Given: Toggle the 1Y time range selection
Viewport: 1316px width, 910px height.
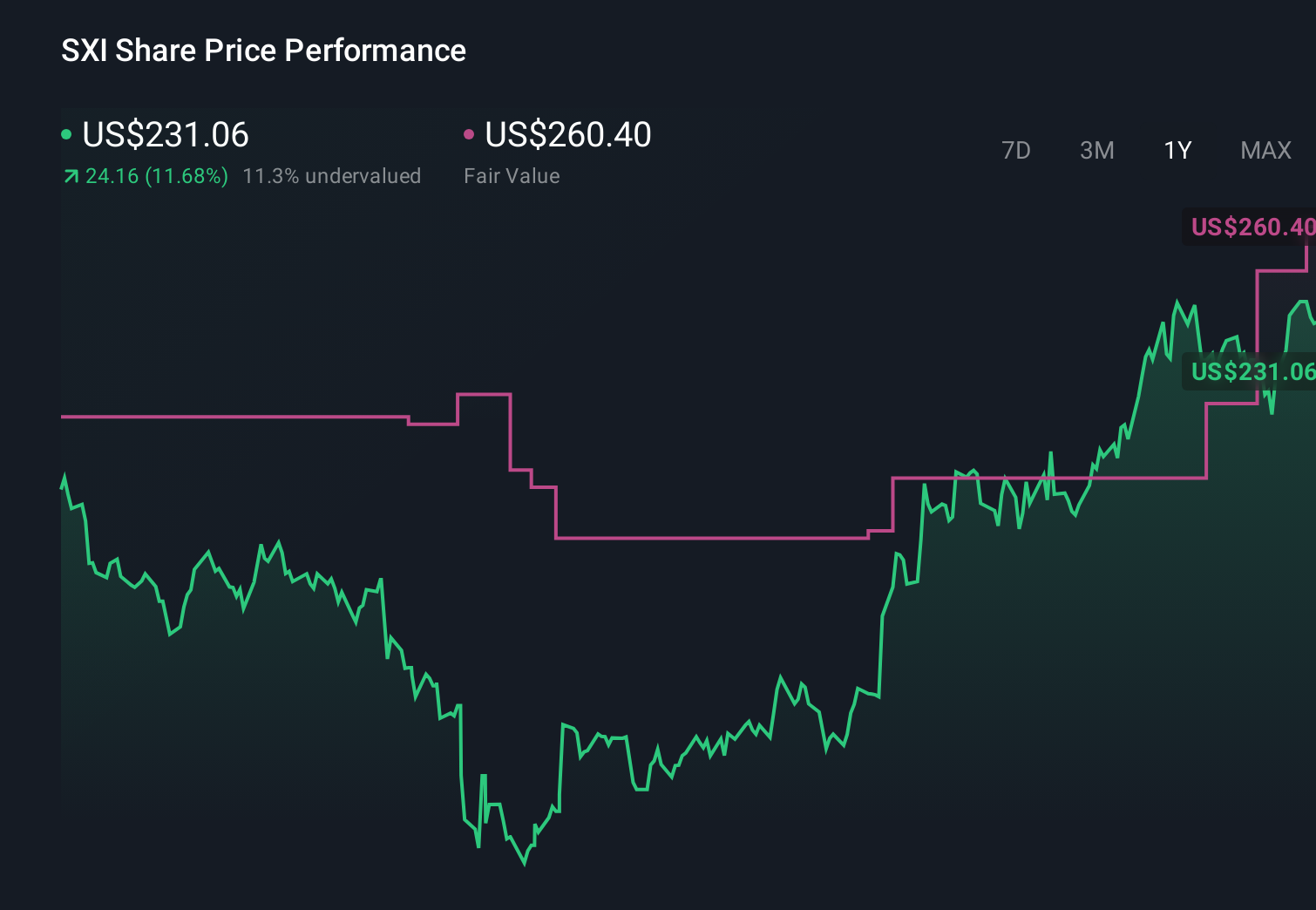Looking at the screenshot, I should tap(1177, 150).
